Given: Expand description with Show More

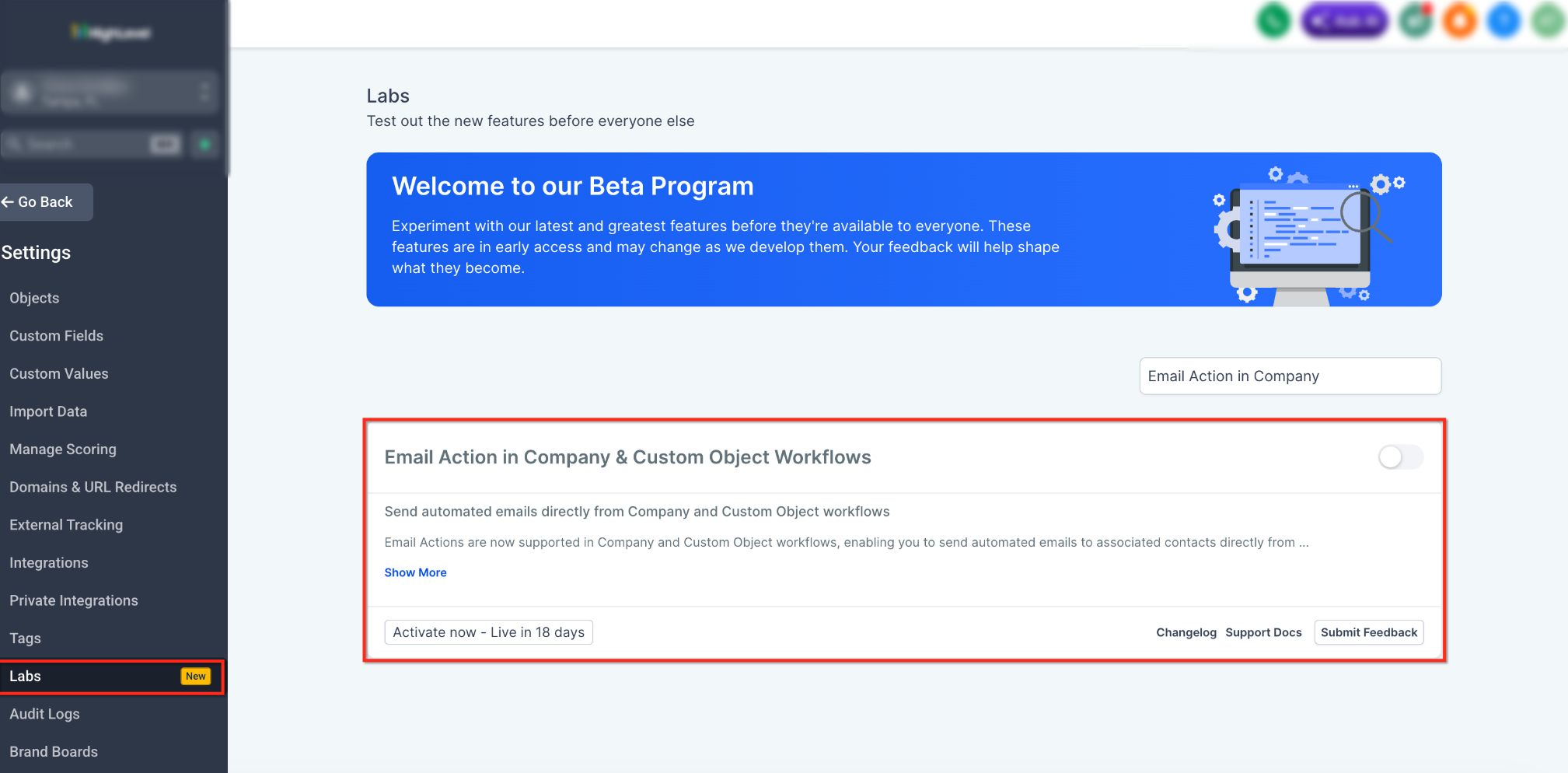Looking at the screenshot, I should point(415,572).
